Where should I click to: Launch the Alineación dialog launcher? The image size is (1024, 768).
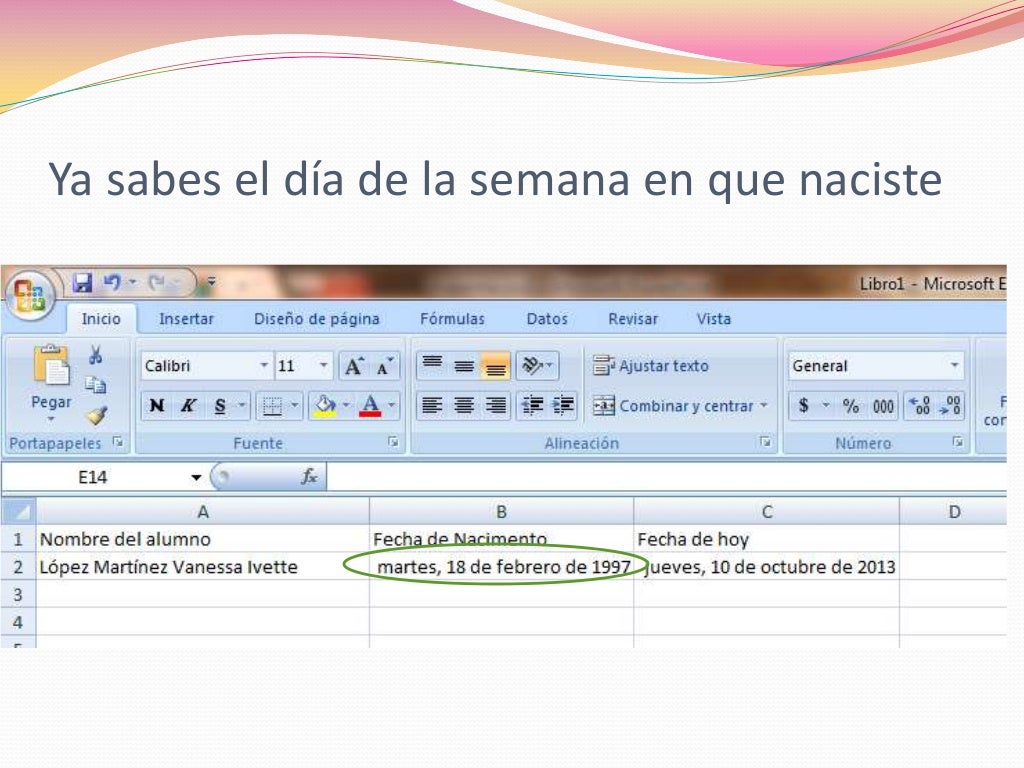pos(765,443)
